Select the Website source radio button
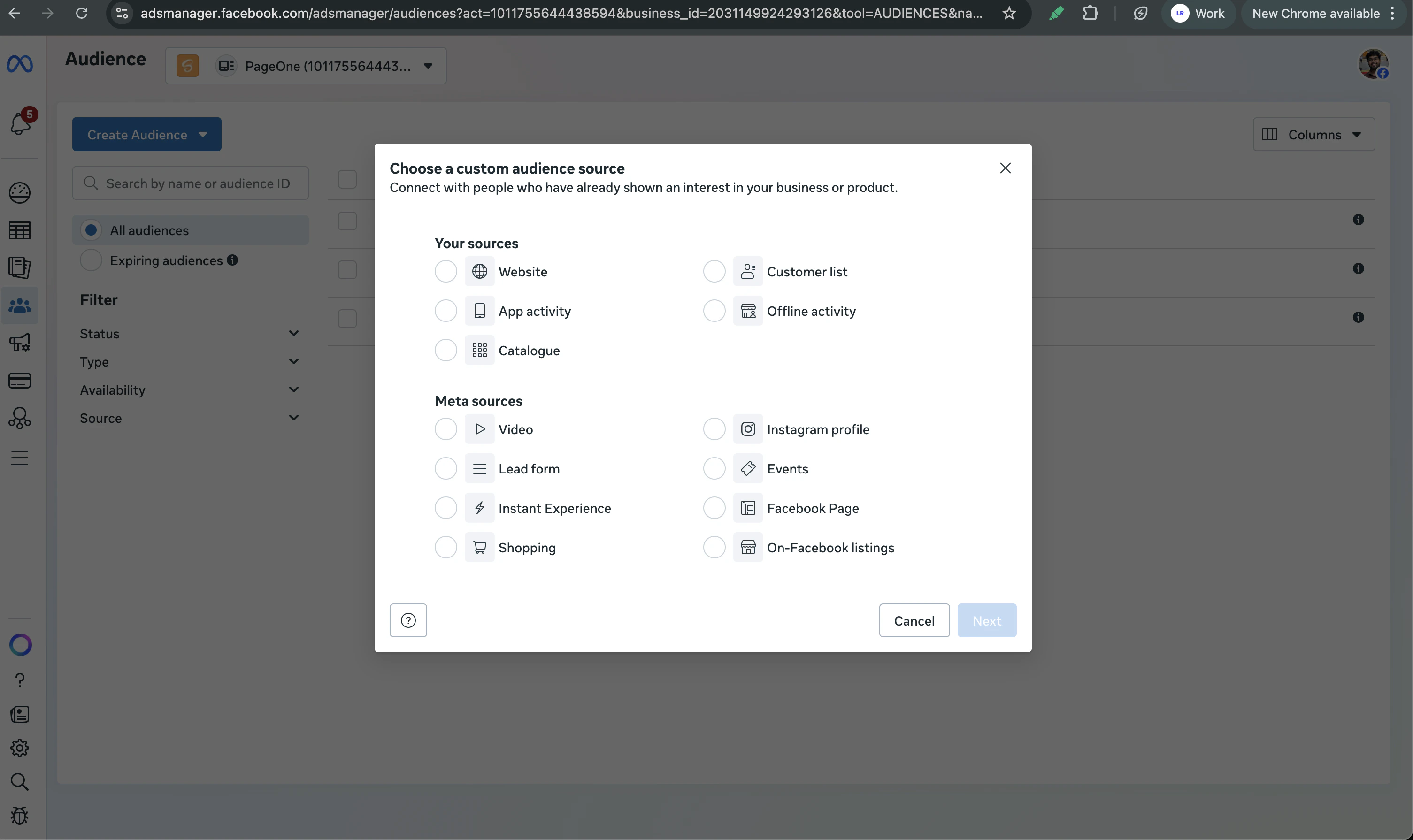 (445, 272)
